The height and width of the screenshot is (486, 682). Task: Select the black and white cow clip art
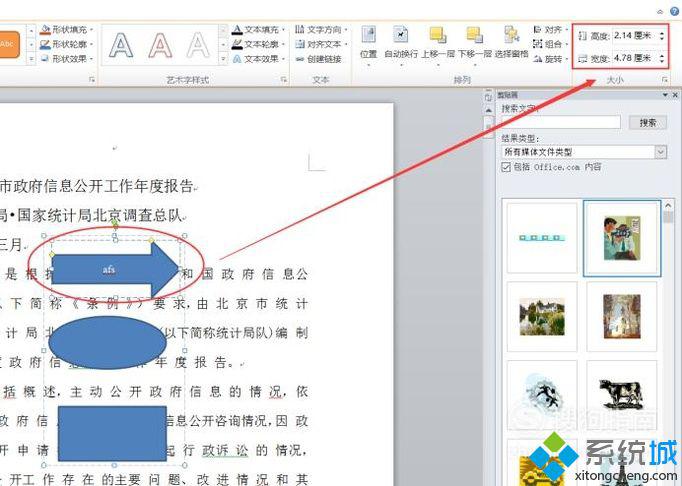(x=622, y=395)
